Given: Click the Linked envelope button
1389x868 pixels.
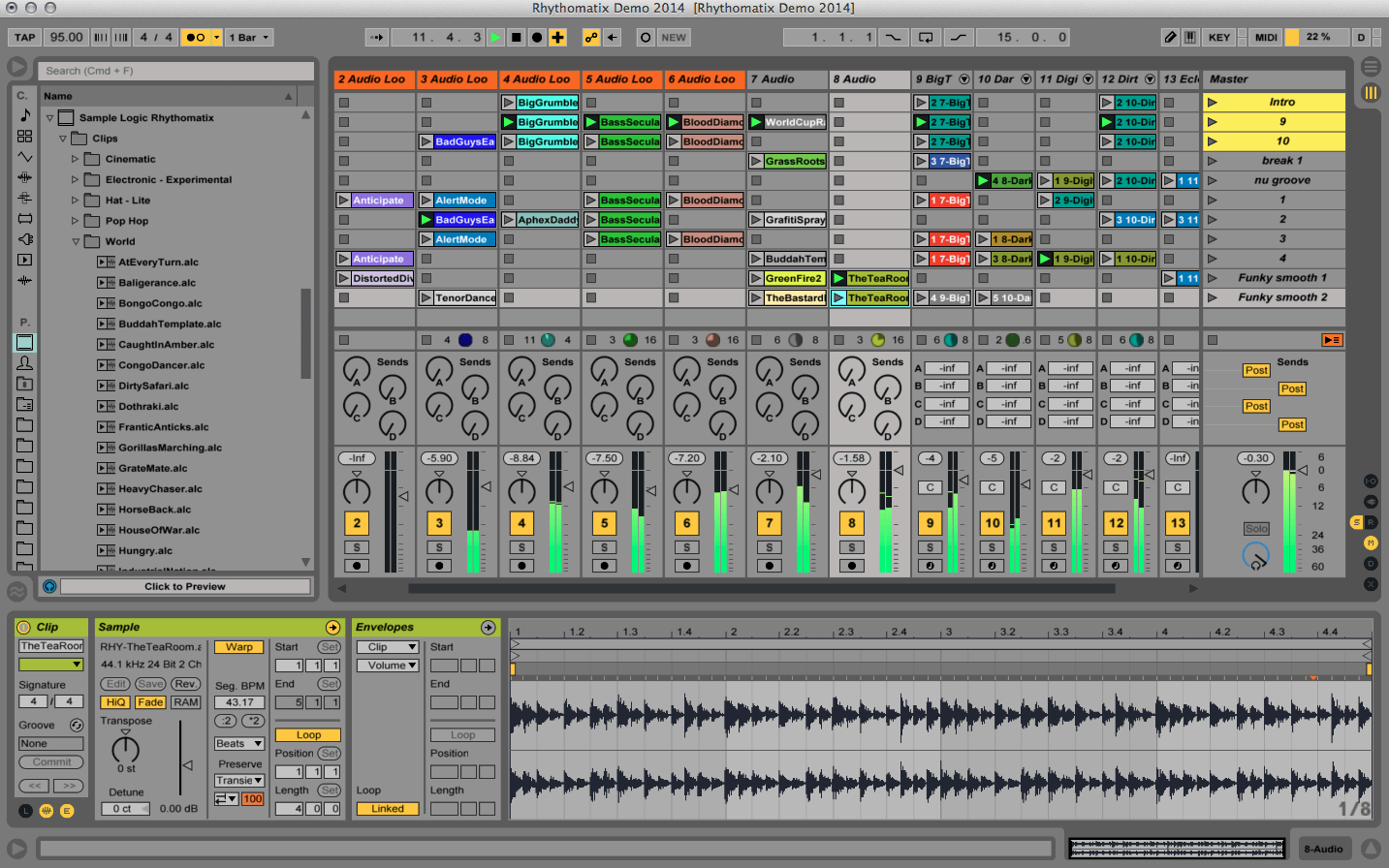Looking at the screenshot, I should tap(388, 809).
